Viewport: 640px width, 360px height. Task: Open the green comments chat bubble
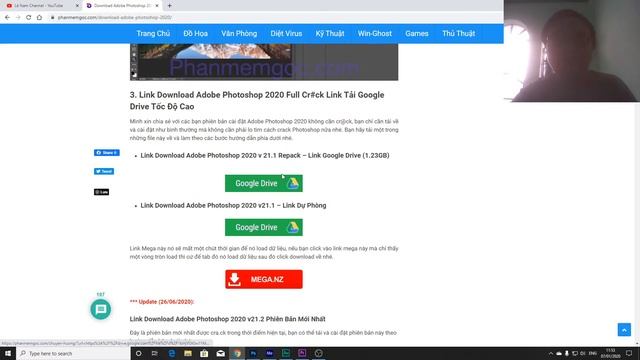[x=100, y=309]
